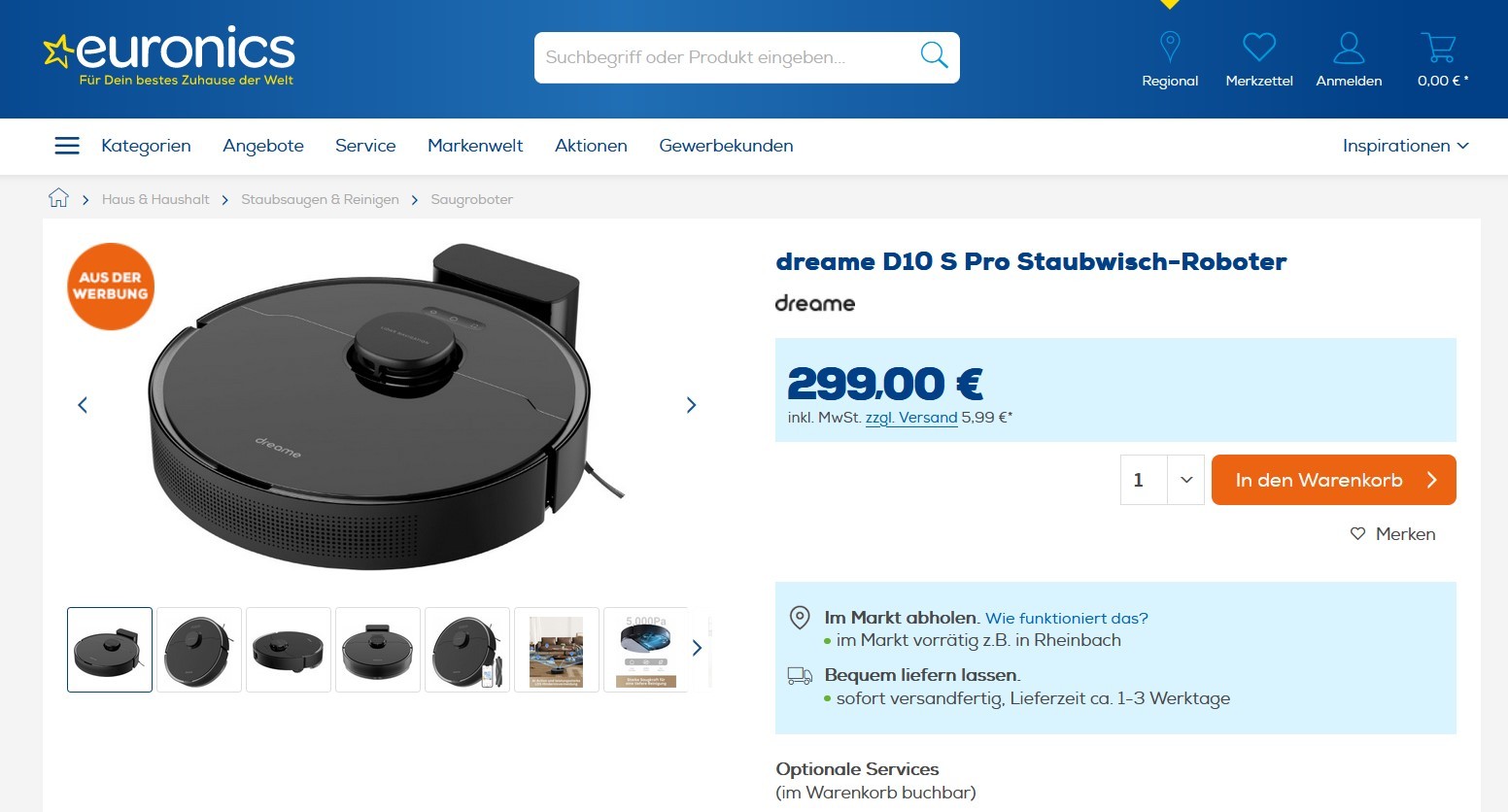Screen dimensions: 1508x812
Task: Open the shopping cart icon
Action: (1438, 47)
